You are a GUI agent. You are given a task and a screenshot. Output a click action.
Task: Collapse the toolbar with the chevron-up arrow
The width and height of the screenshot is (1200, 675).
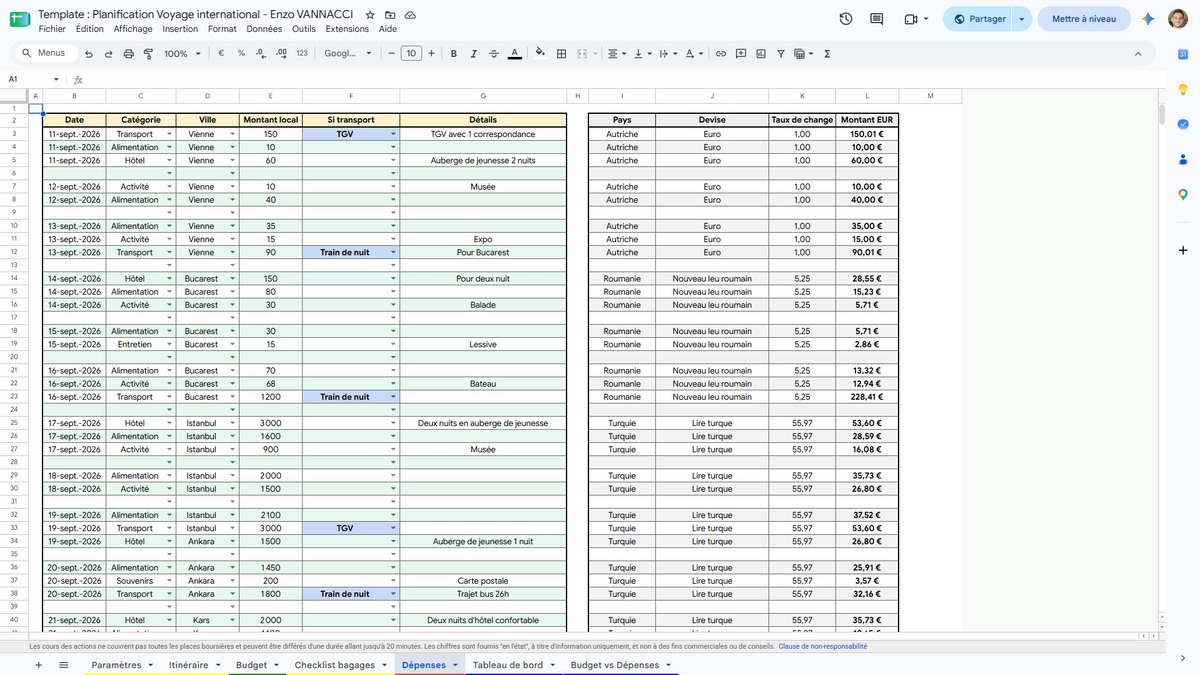(x=1138, y=54)
